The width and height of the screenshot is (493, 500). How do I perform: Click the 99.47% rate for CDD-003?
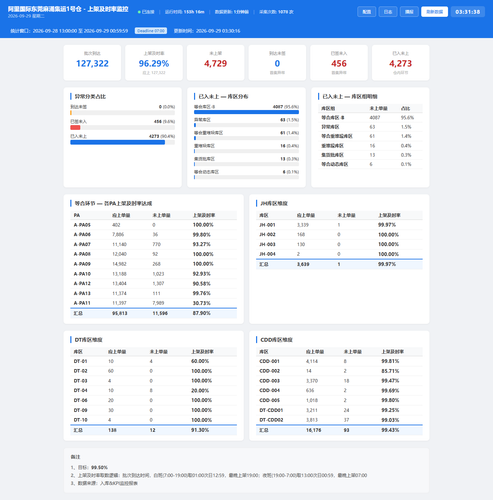(x=390, y=381)
